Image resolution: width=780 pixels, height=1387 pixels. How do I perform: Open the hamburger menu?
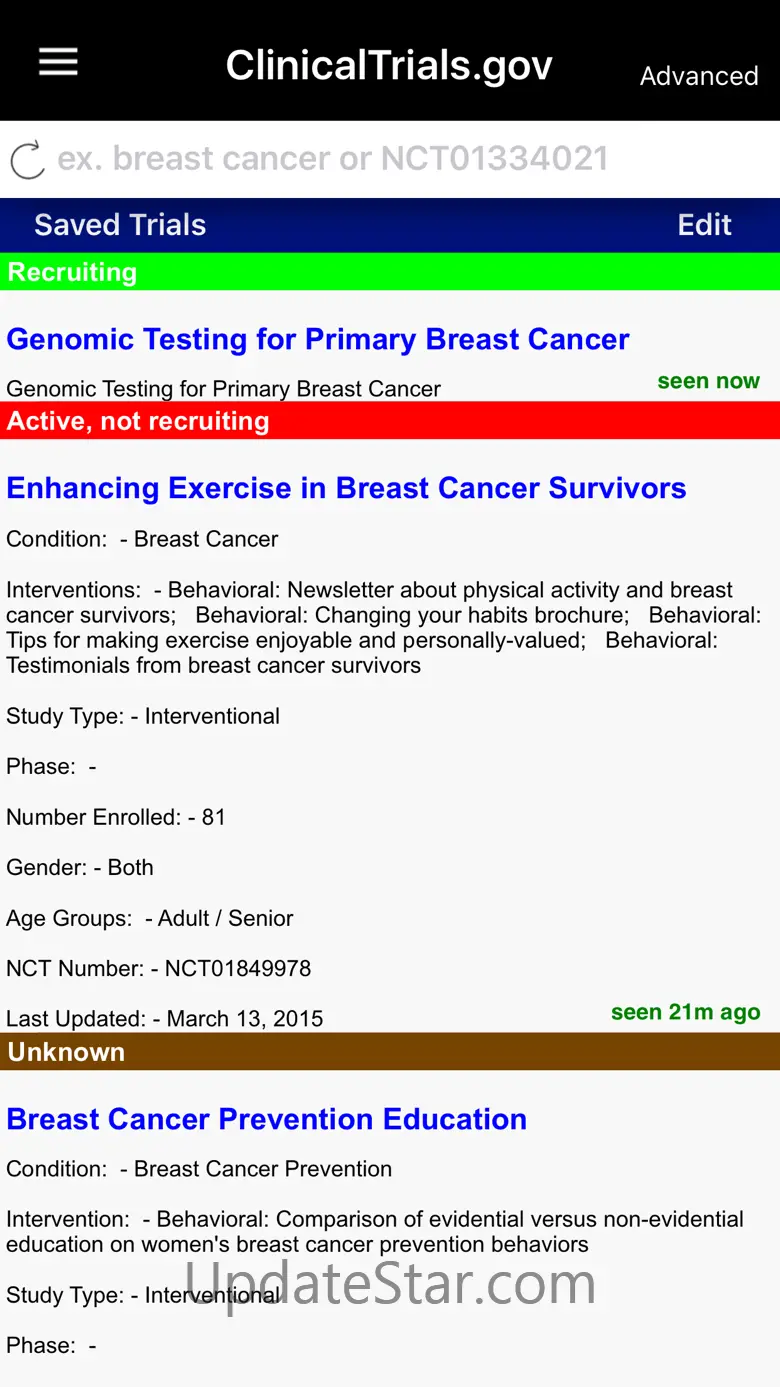pos(58,63)
